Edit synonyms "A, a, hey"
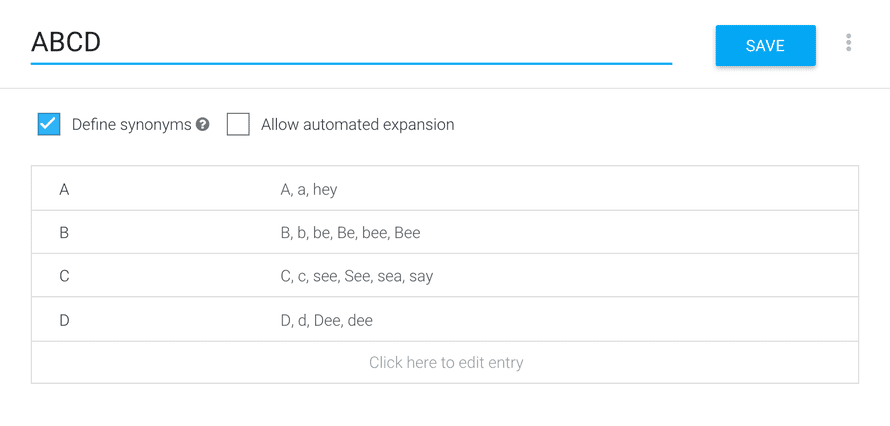Viewport: 890px width, 426px height. 309,189
